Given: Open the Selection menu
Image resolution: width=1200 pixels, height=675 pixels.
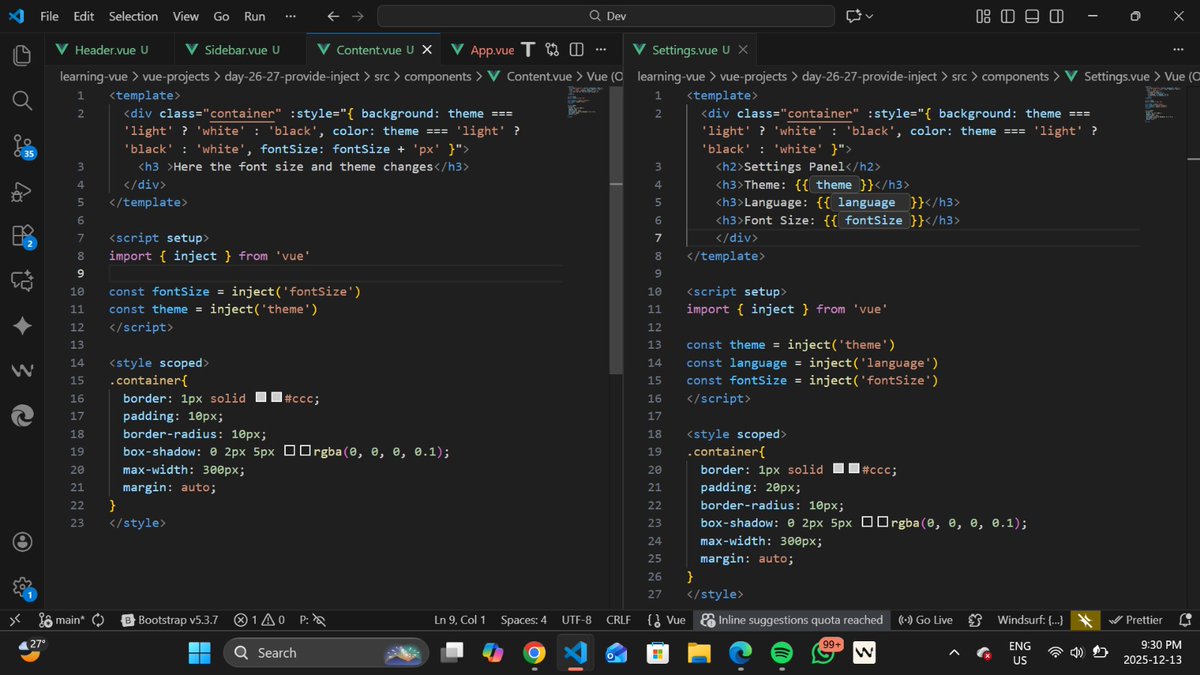Looking at the screenshot, I should coord(133,16).
